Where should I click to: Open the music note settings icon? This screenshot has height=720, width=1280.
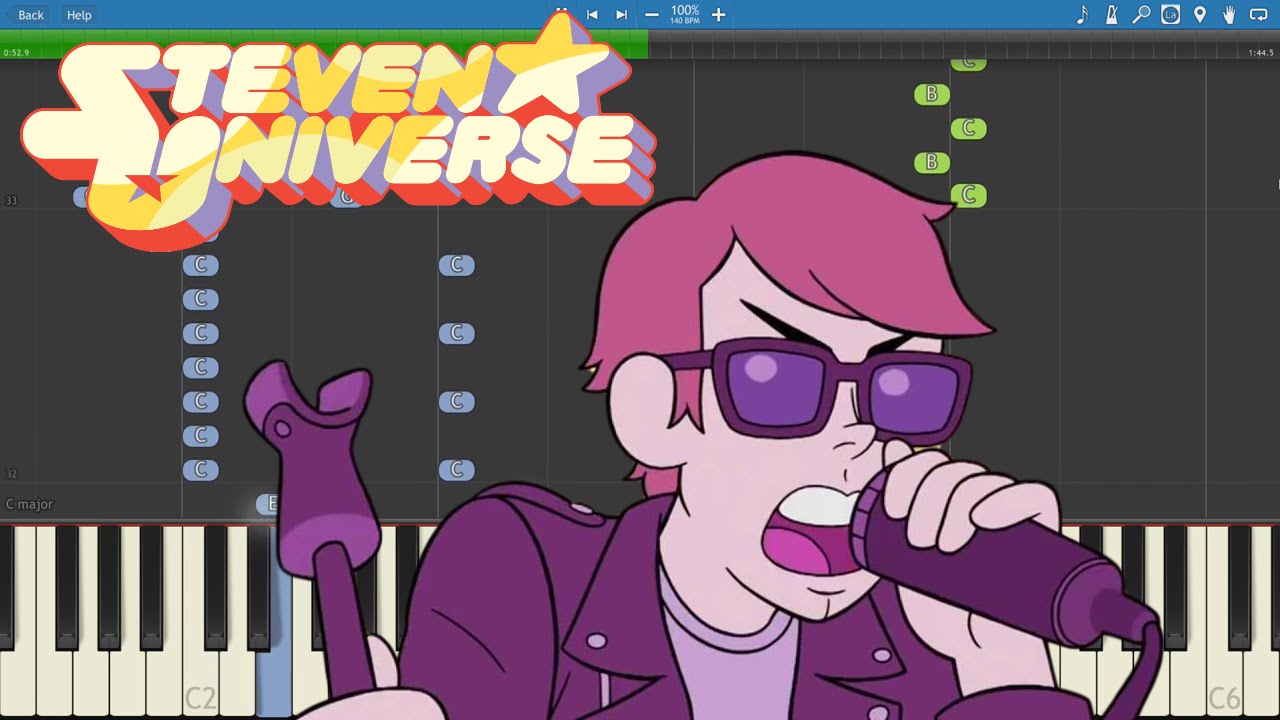pos(1082,15)
